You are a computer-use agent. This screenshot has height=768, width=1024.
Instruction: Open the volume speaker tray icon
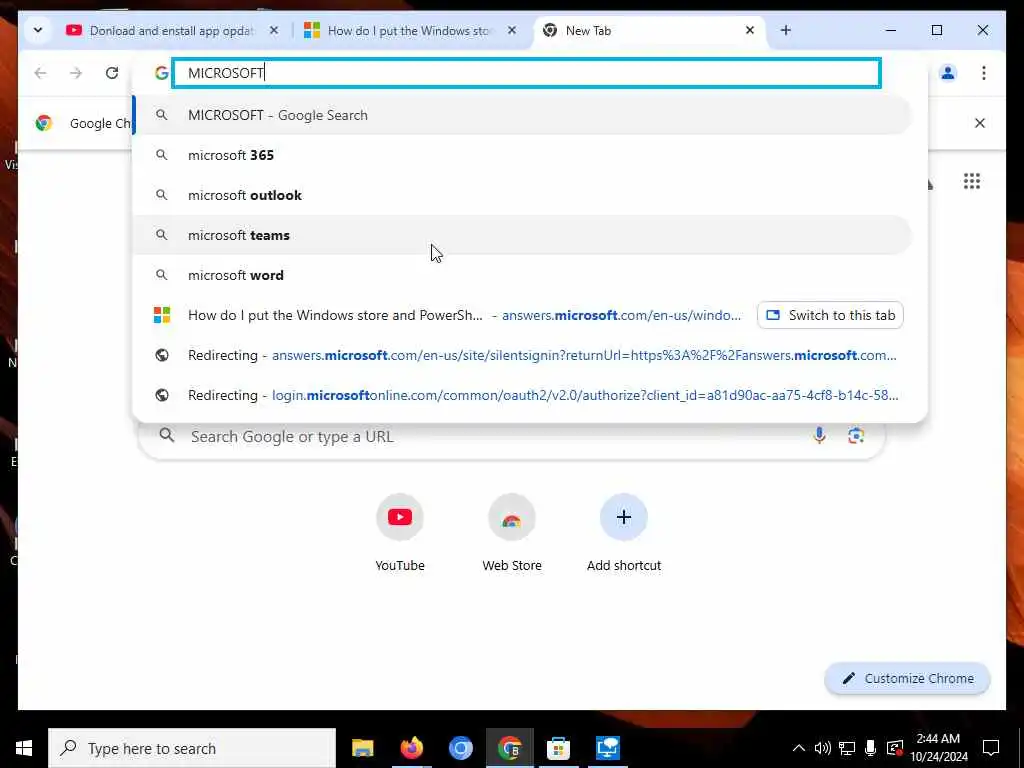tap(822, 748)
